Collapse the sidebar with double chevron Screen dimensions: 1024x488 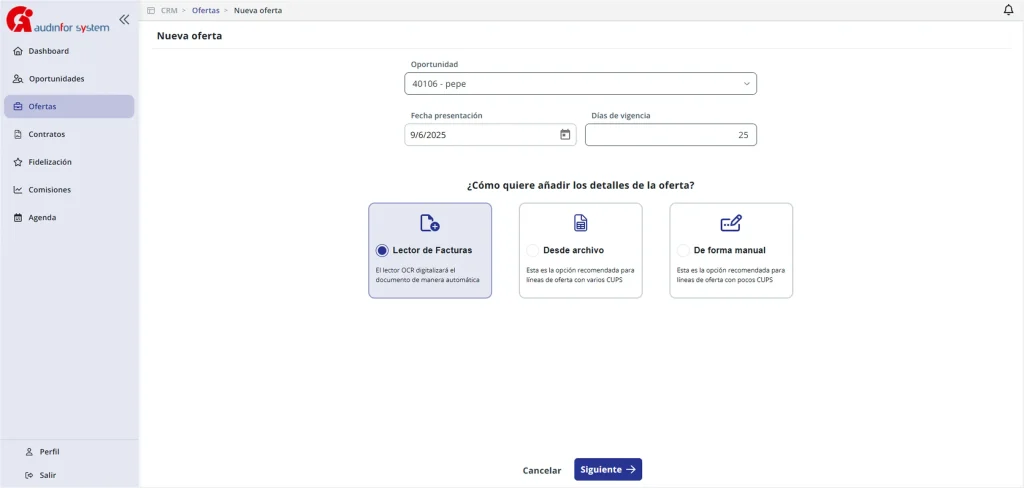(124, 19)
